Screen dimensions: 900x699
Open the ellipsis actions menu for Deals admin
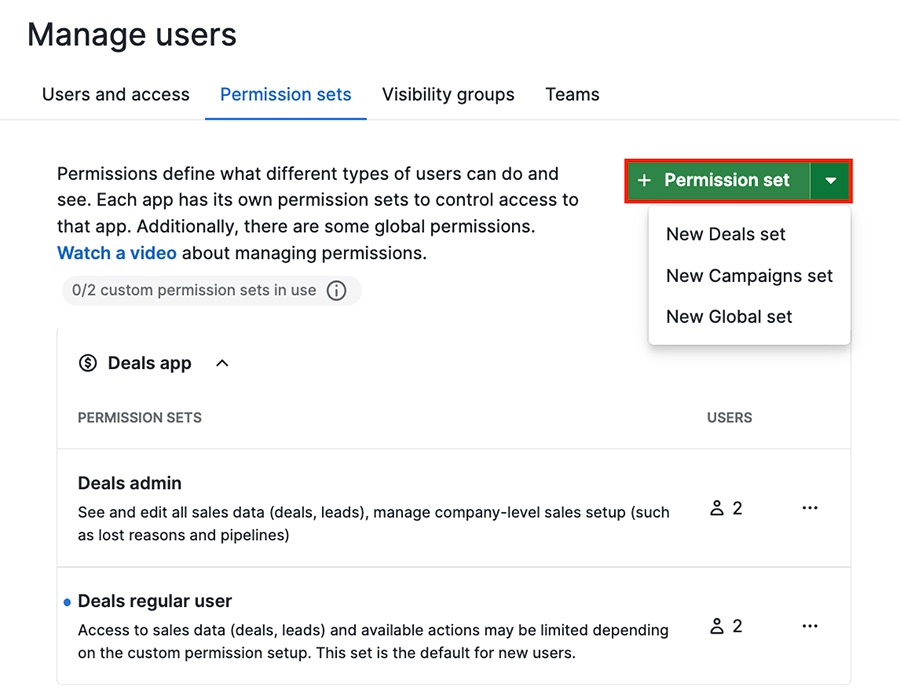810,508
